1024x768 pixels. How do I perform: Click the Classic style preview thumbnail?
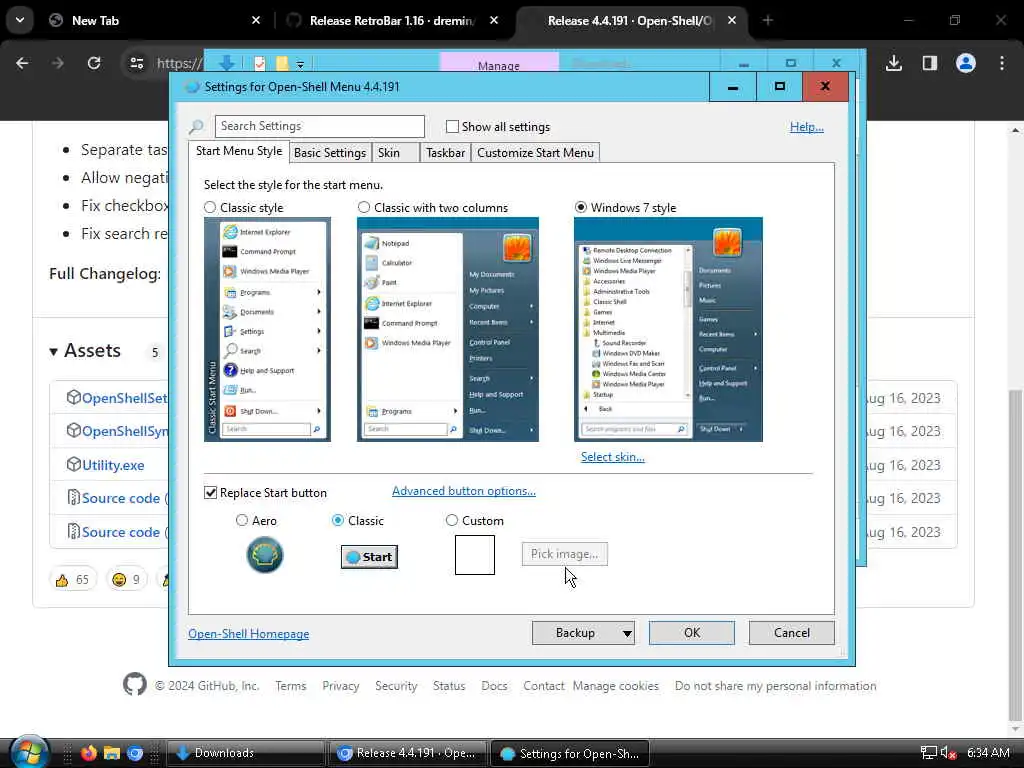[x=267, y=330]
